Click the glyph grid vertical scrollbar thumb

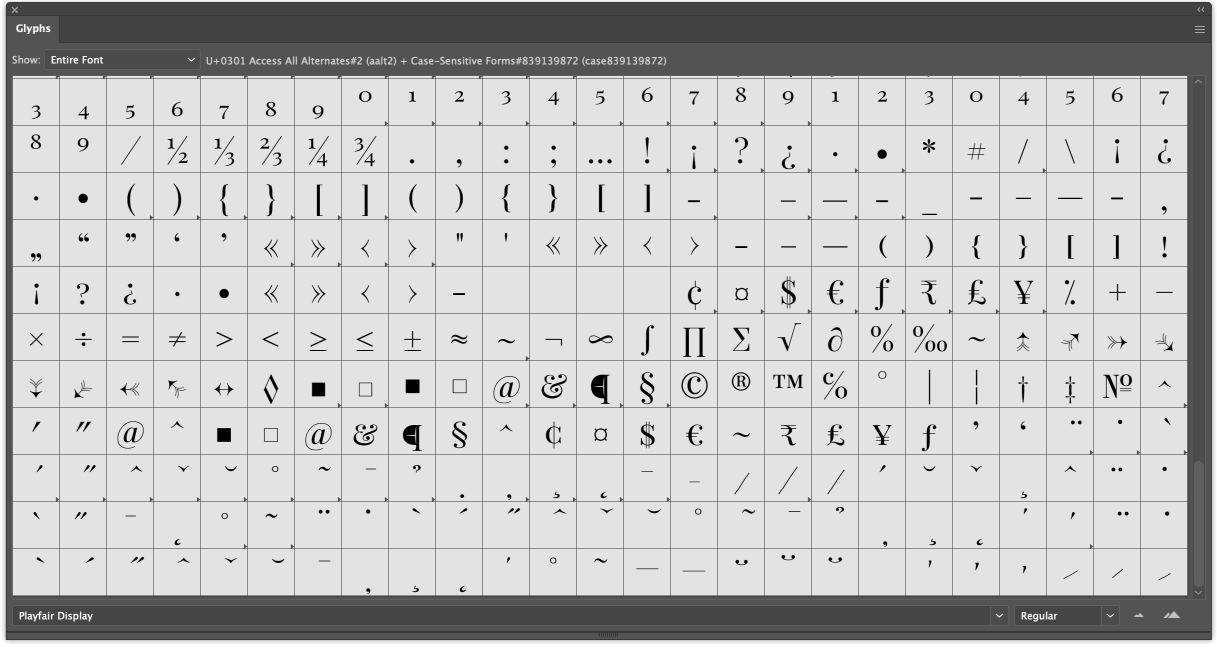(x=1198, y=522)
